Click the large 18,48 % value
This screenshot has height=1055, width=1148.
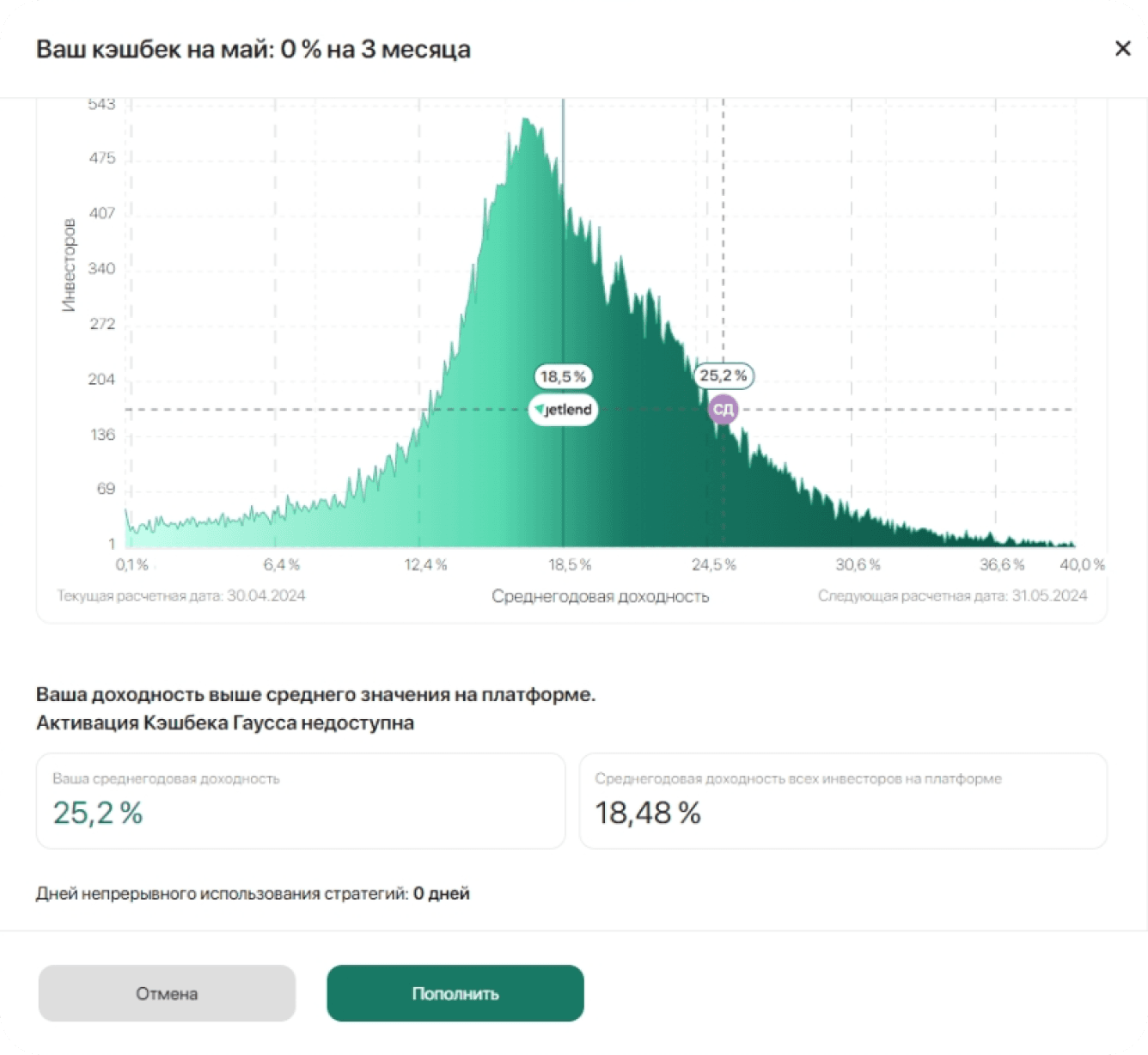(x=648, y=813)
